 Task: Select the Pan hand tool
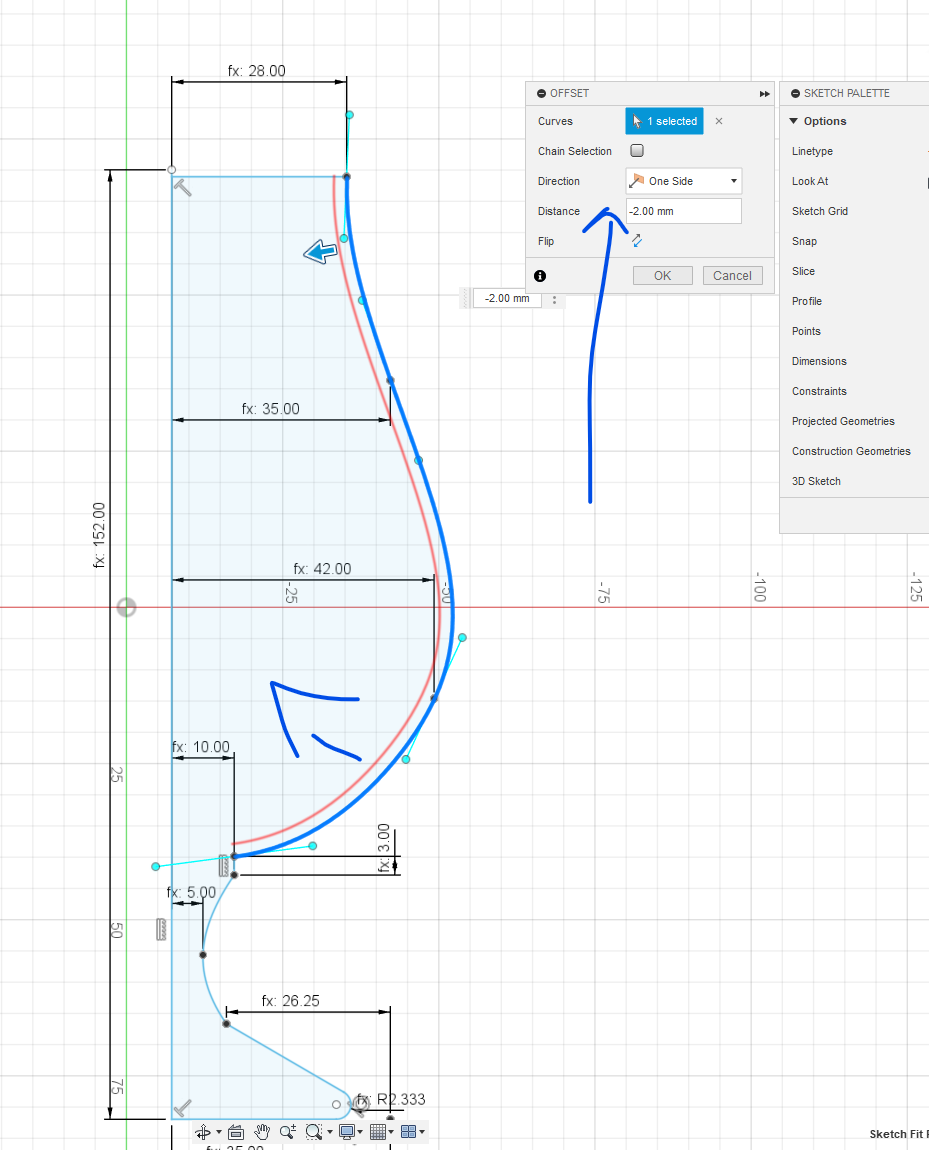(262, 1132)
